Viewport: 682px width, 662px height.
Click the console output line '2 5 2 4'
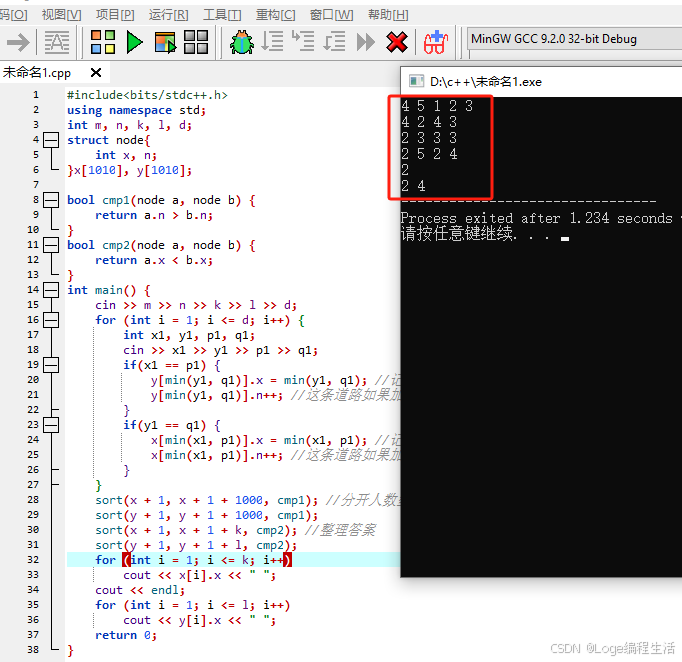click(x=429, y=154)
